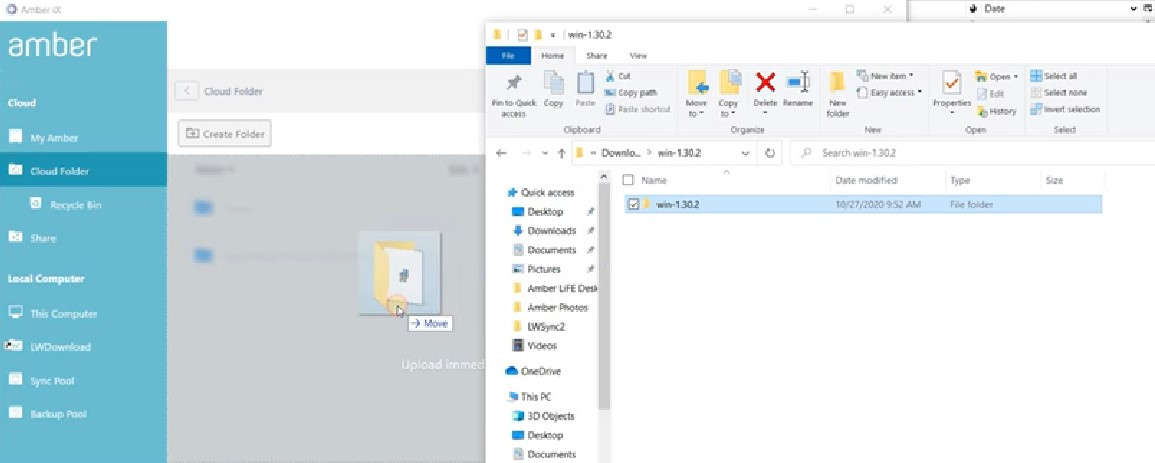1155x463 pixels.
Task: Open the Easy access dropdown
Action: tap(890, 93)
